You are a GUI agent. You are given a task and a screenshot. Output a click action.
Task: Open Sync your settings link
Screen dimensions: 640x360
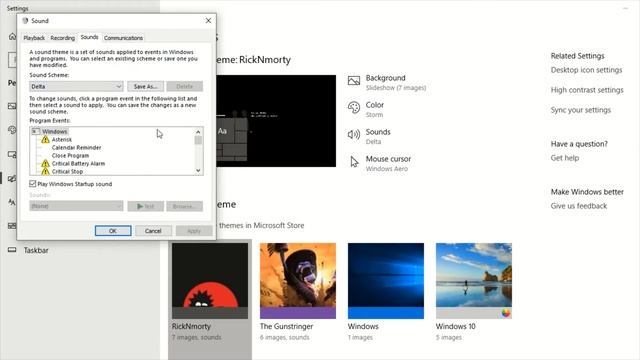(x=580, y=110)
